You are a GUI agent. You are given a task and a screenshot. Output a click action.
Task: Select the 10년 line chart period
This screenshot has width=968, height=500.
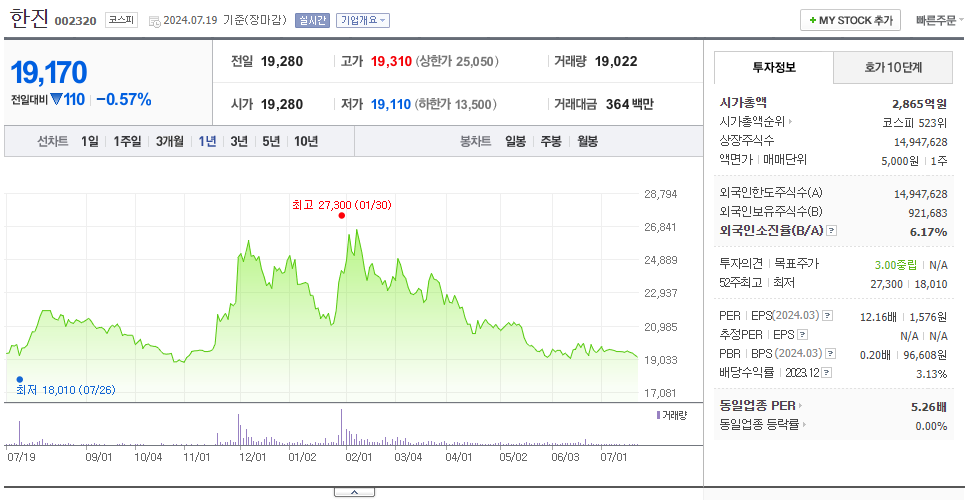point(306,141)
